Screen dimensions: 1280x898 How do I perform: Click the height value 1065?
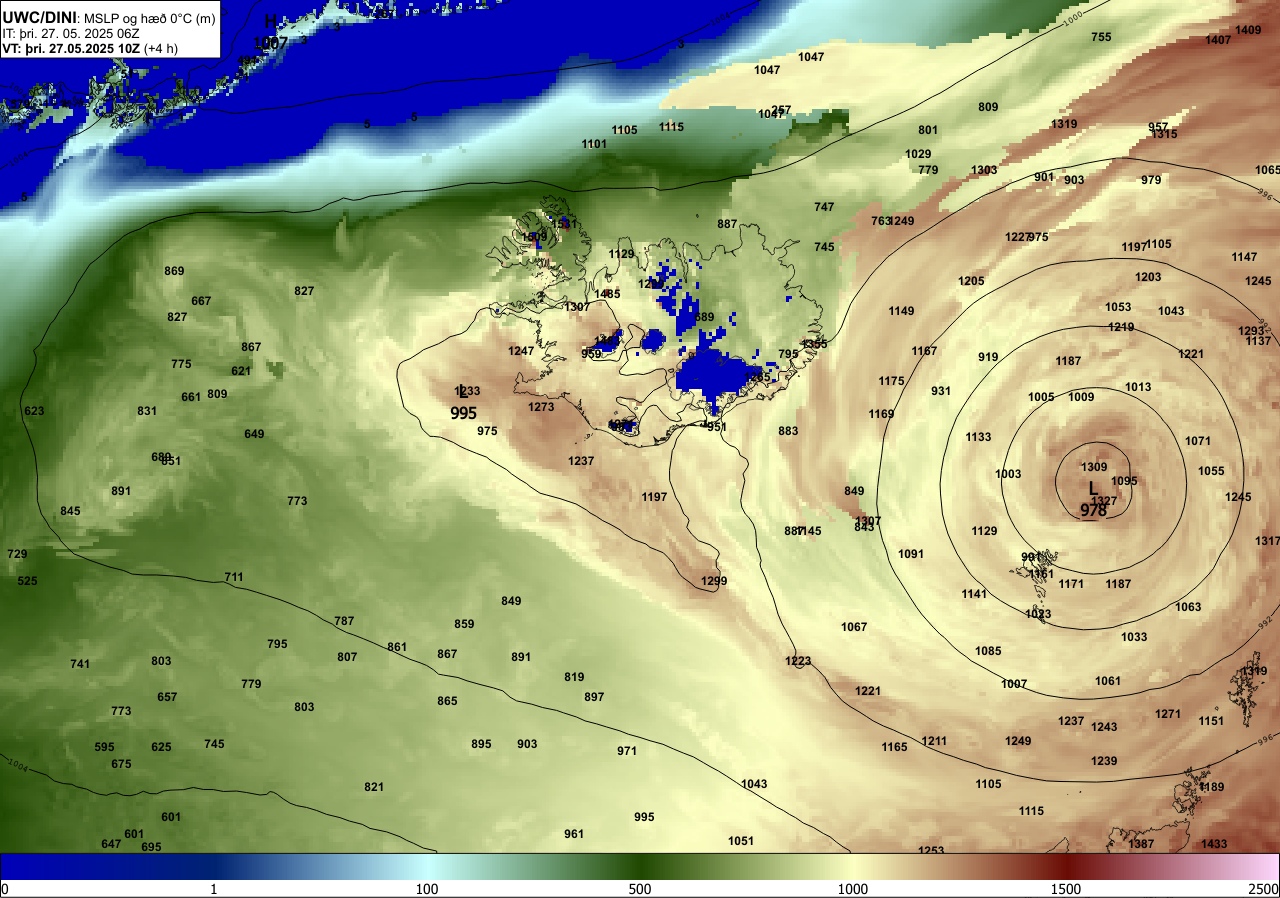1267,170
